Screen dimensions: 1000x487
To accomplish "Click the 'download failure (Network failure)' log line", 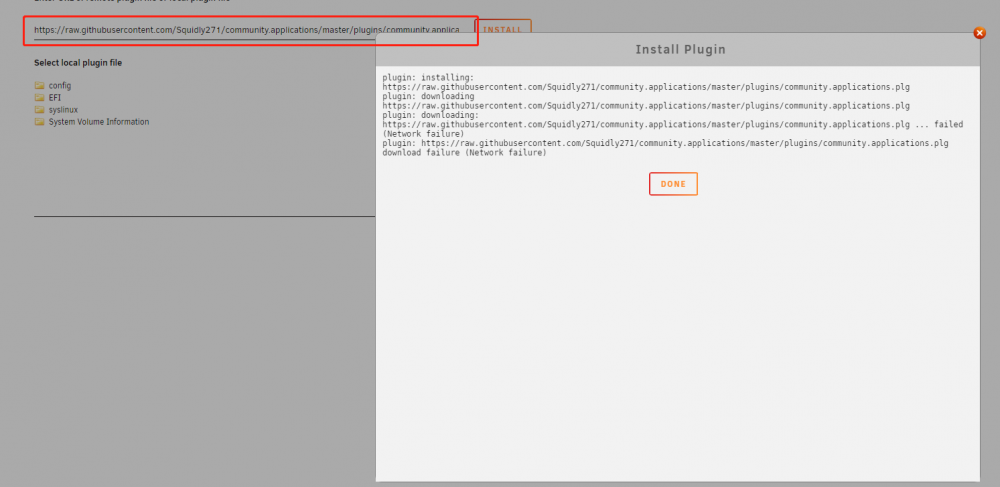I will click(464, 153).
